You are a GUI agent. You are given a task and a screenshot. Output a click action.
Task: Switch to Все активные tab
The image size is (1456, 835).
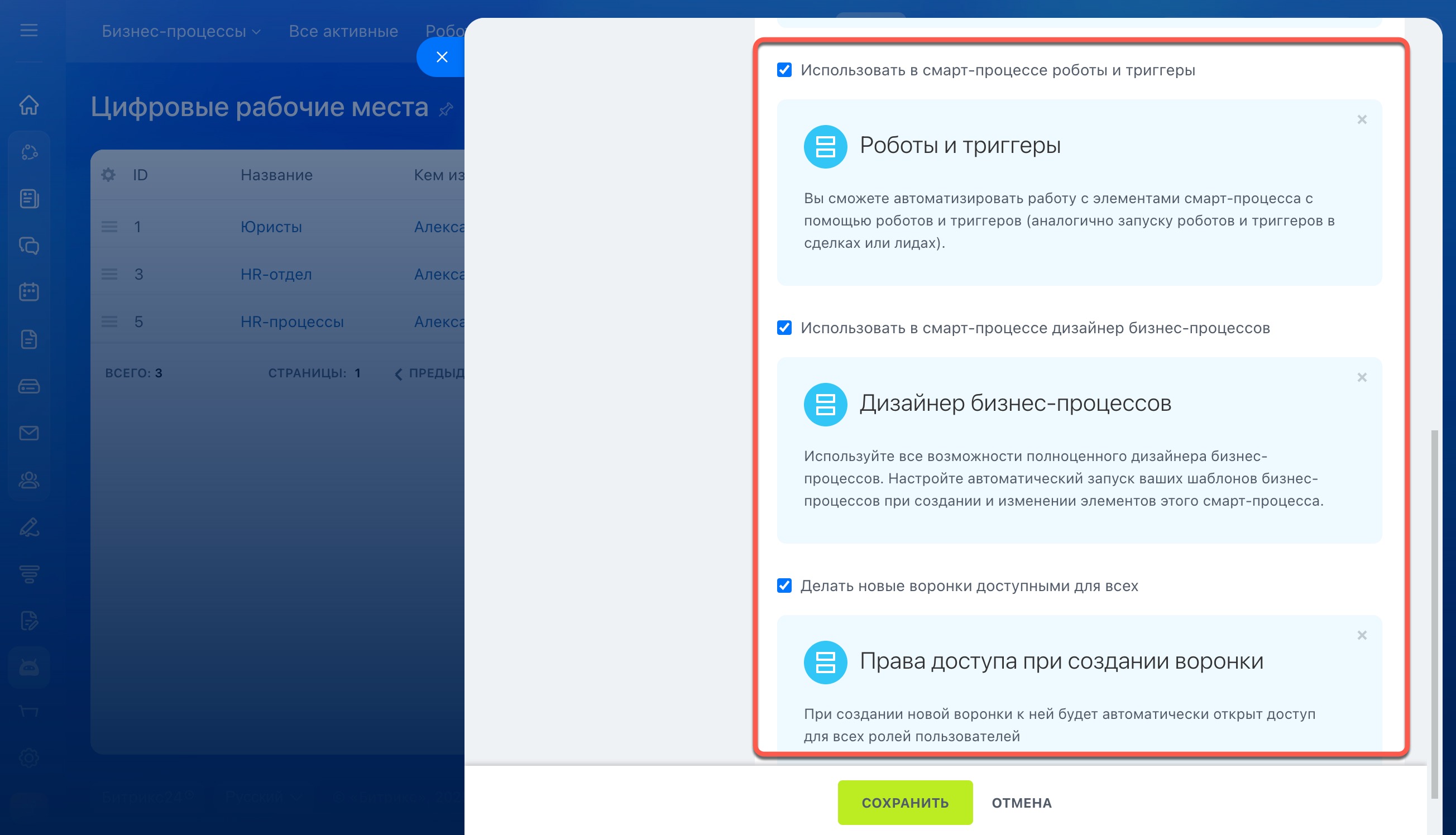coord(343,32)
